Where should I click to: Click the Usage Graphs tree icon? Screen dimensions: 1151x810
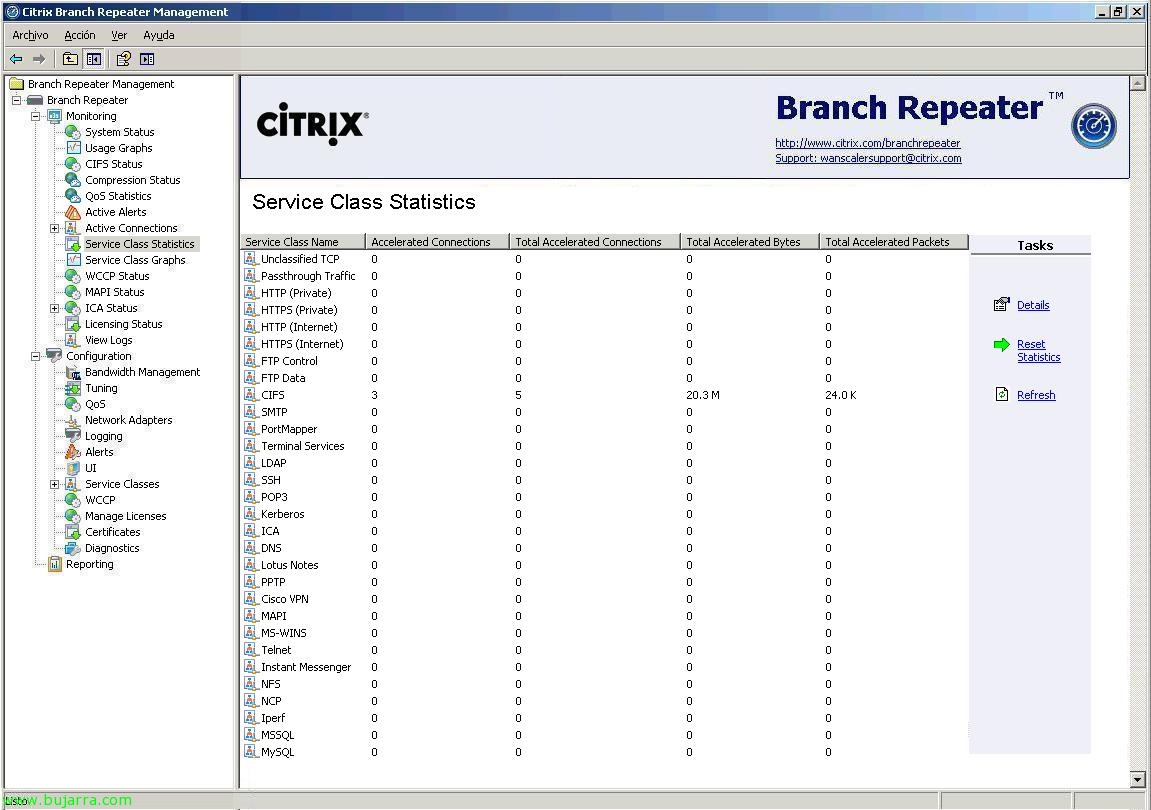coord(73,148)
